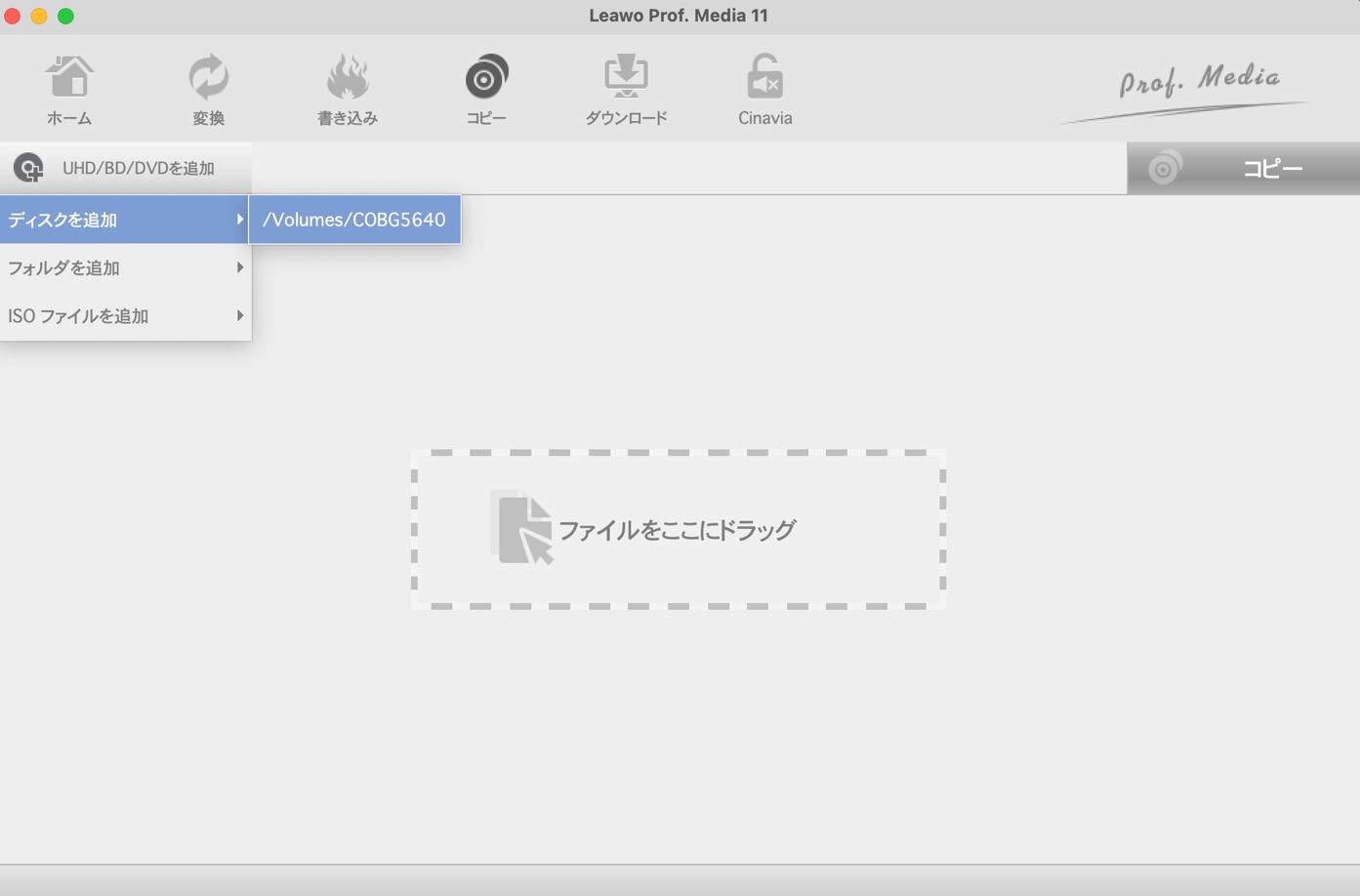Click the UHD/BD/DVDを追加 button
The image size is (1360, 896).
click(x=126, y=168)
